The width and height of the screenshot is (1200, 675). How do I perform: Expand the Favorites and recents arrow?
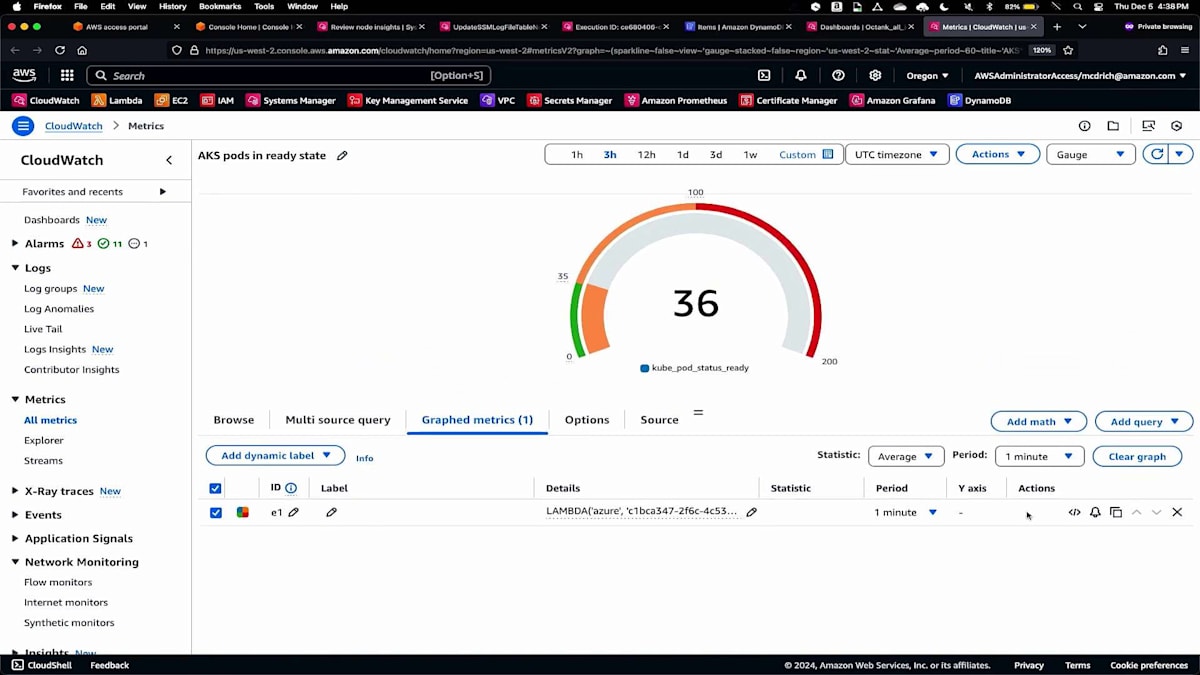click(x=162, y=191)
